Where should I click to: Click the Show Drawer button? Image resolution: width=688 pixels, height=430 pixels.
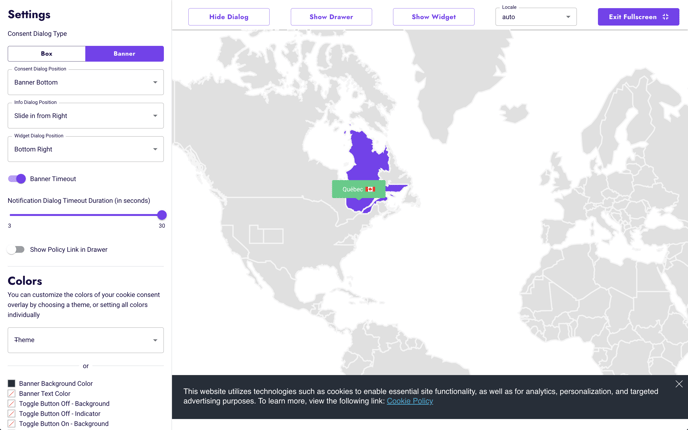(331, 17)
